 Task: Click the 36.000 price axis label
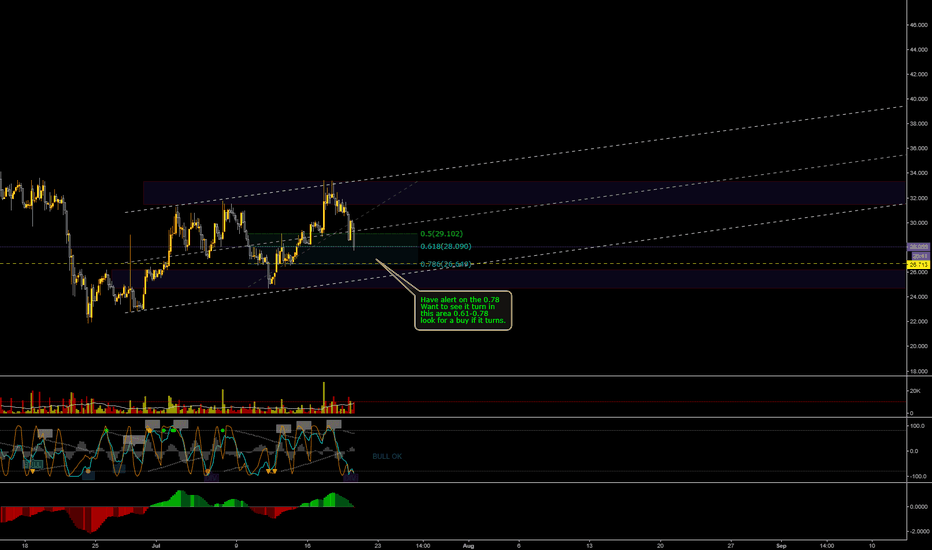pyautogui.click(x=918, y=149)
